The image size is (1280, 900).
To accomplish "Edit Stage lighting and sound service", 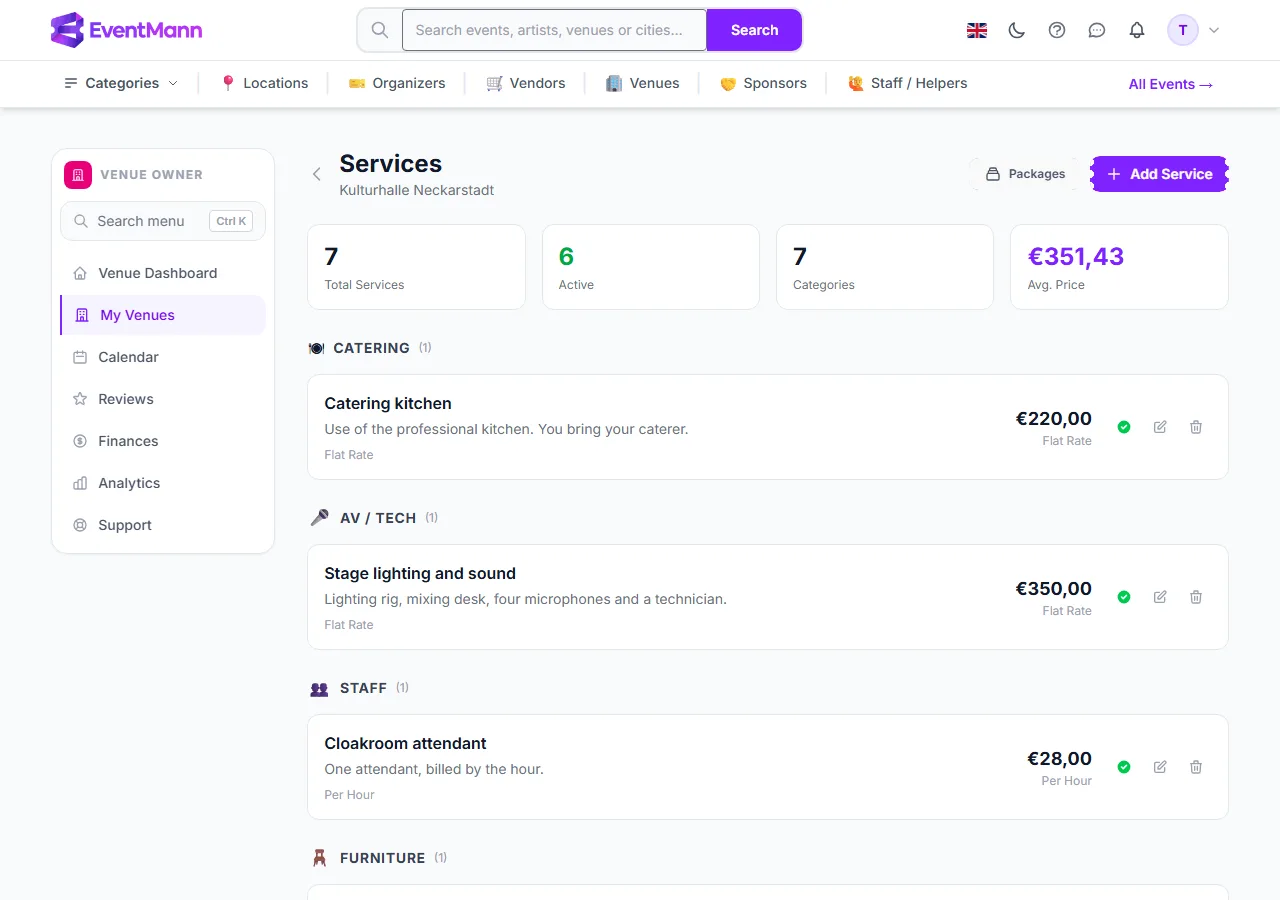I will (1160, 597).
